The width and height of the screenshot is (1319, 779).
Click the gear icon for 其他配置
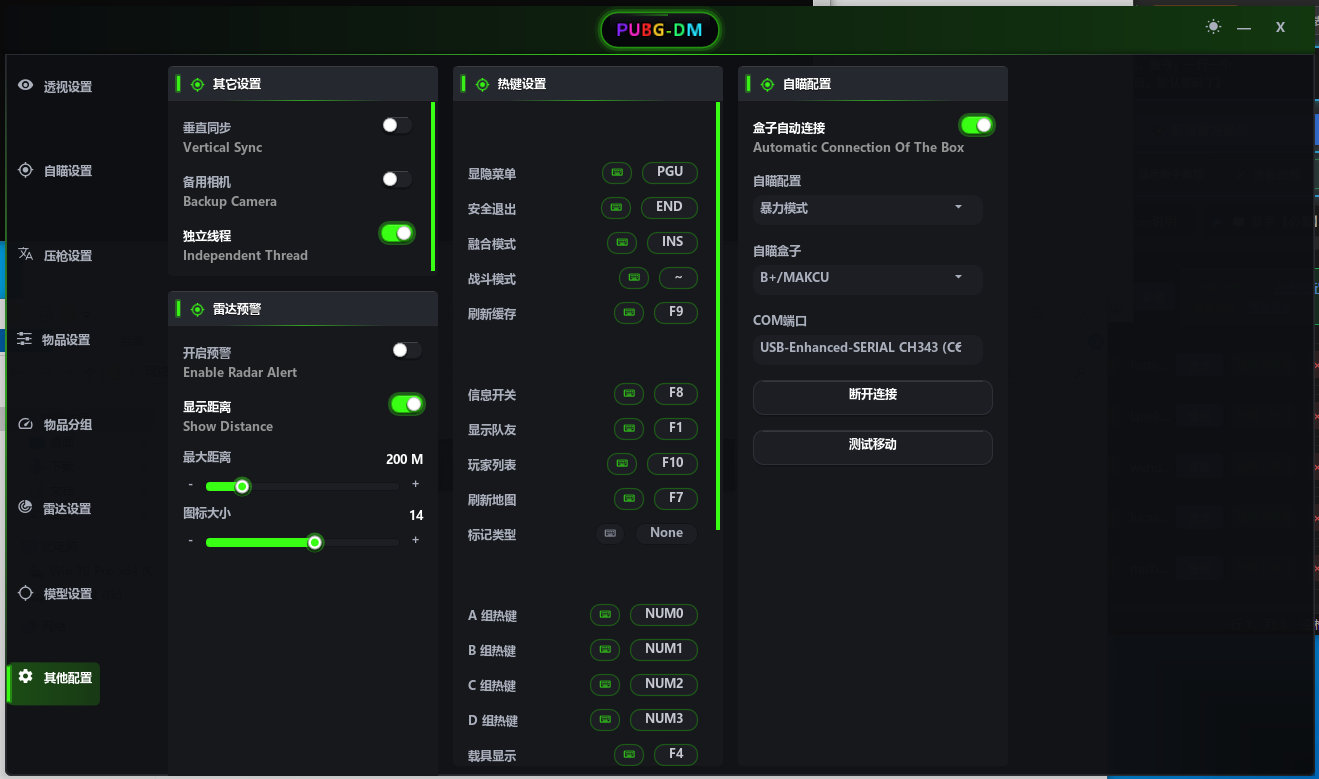[26, 677]
